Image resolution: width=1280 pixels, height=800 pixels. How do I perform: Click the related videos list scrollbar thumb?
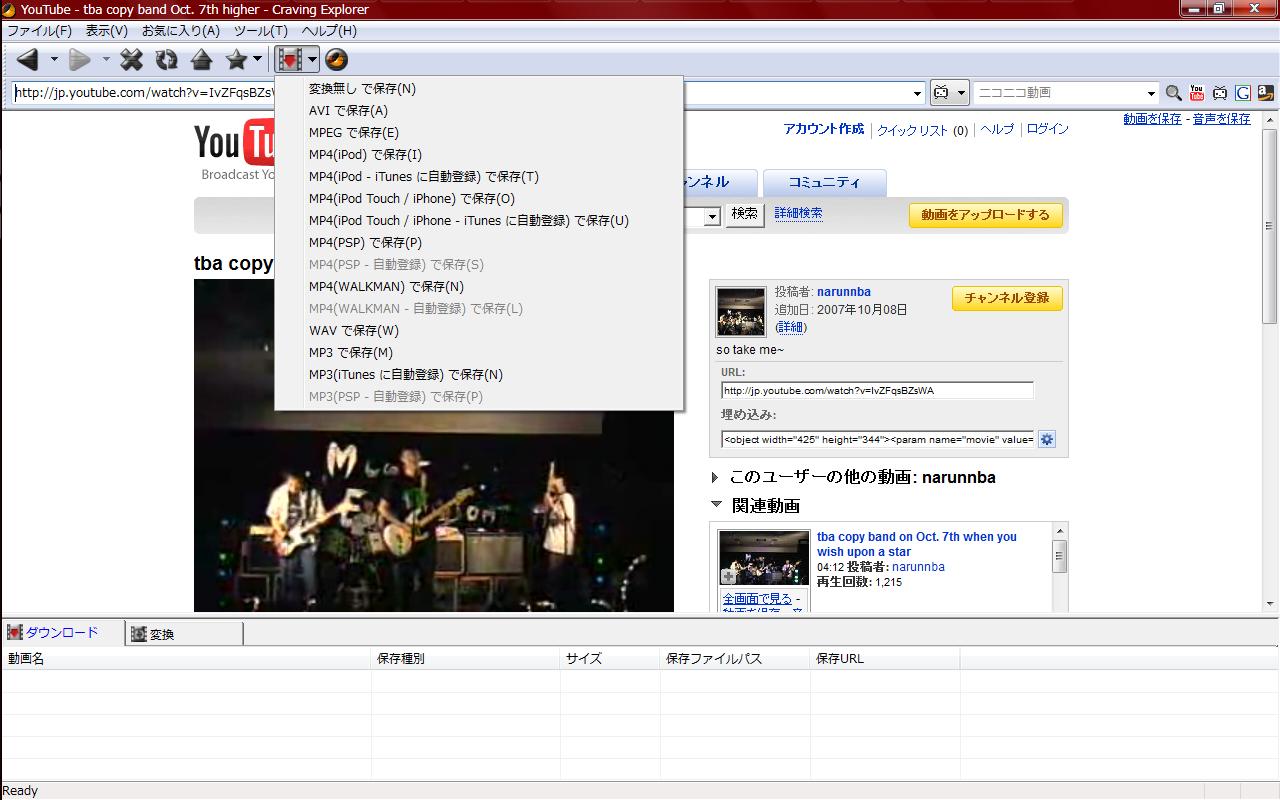(1059, 556)
